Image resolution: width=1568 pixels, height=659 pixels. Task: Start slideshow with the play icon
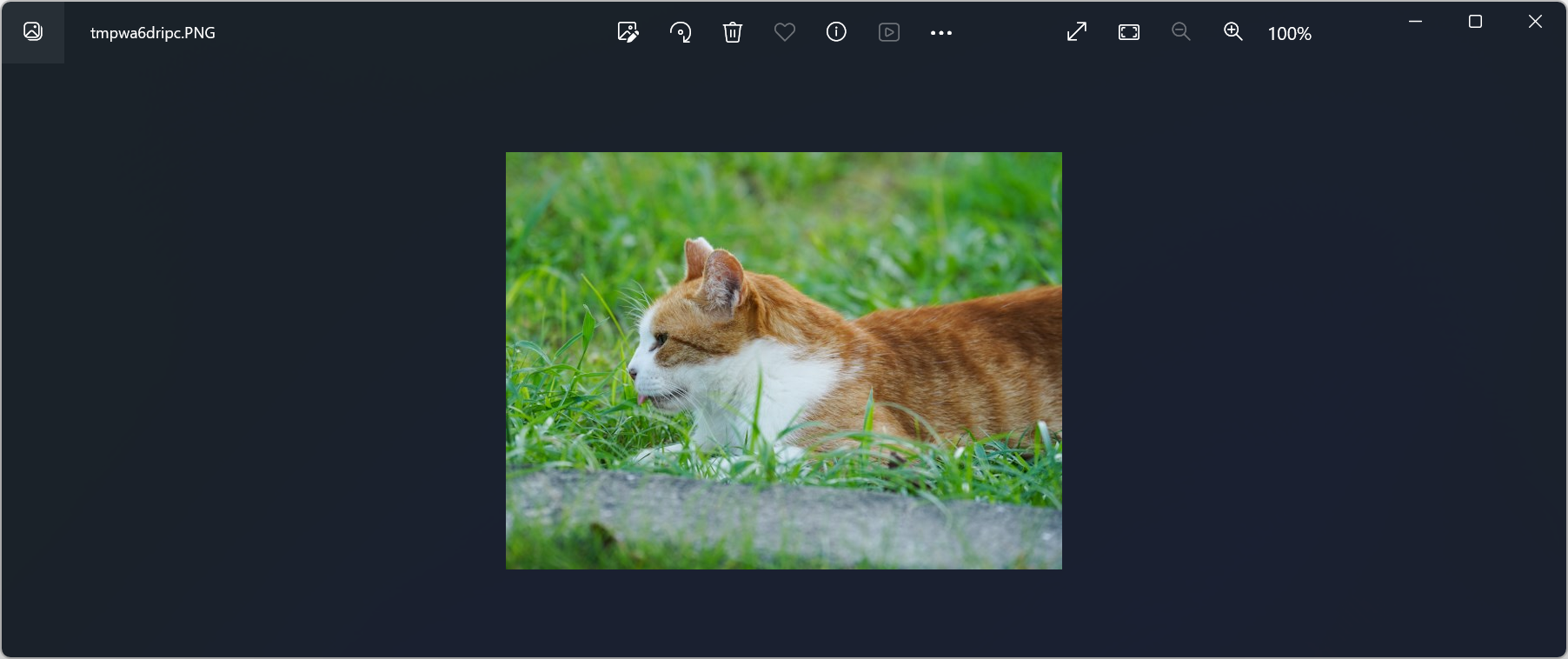point(889,32)
